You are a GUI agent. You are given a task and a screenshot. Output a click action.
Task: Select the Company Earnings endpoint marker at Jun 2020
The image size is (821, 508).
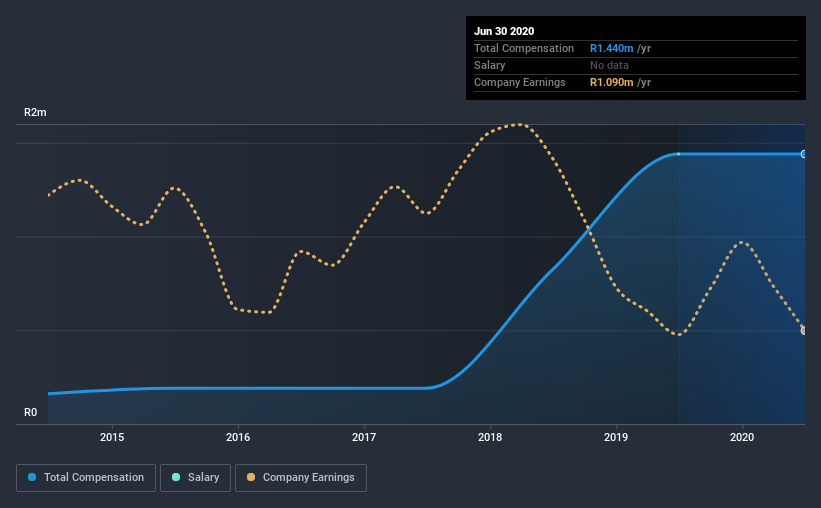tap(804, 330)
